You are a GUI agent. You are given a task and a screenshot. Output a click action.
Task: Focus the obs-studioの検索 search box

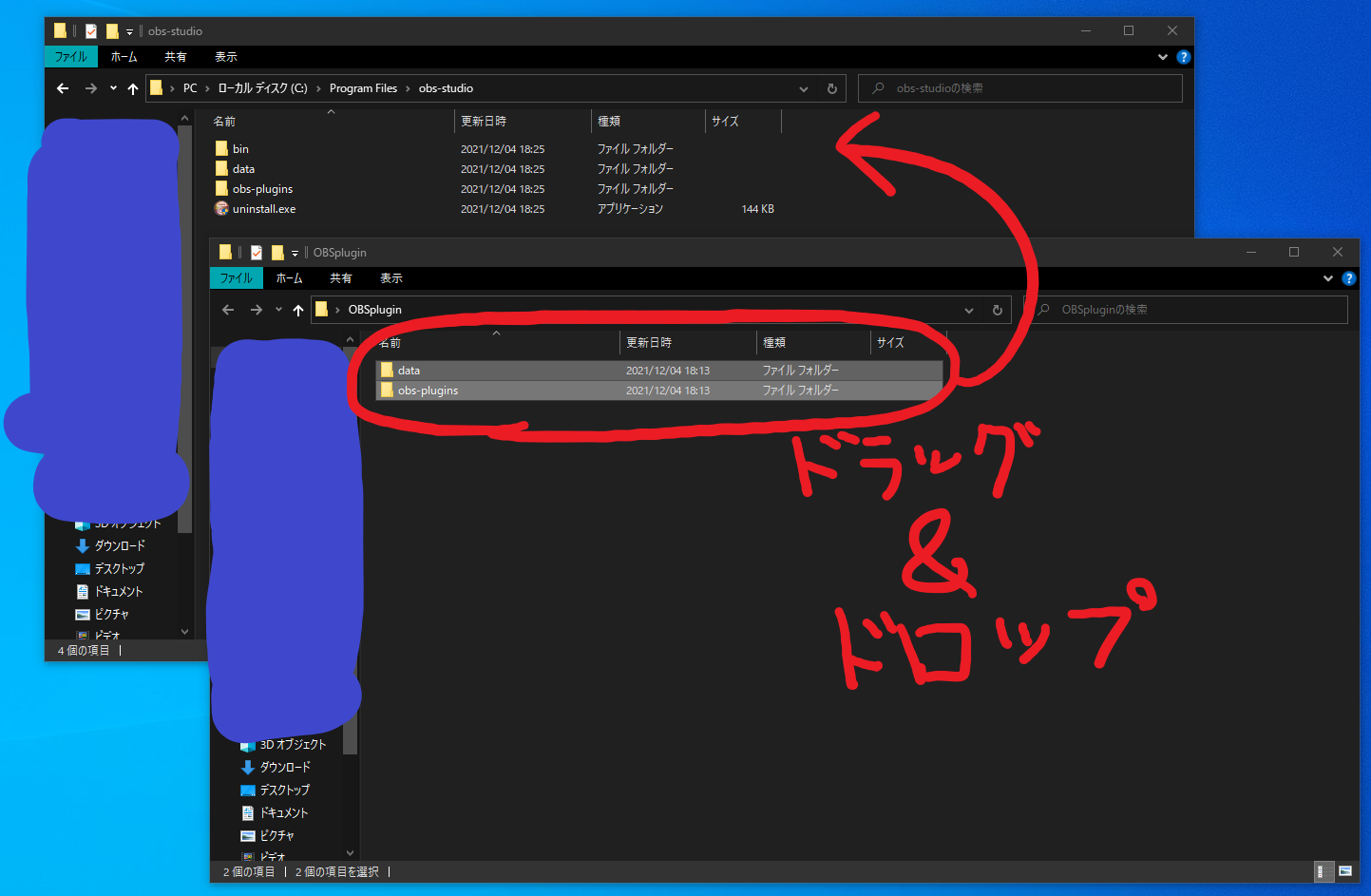point(1020,88)
